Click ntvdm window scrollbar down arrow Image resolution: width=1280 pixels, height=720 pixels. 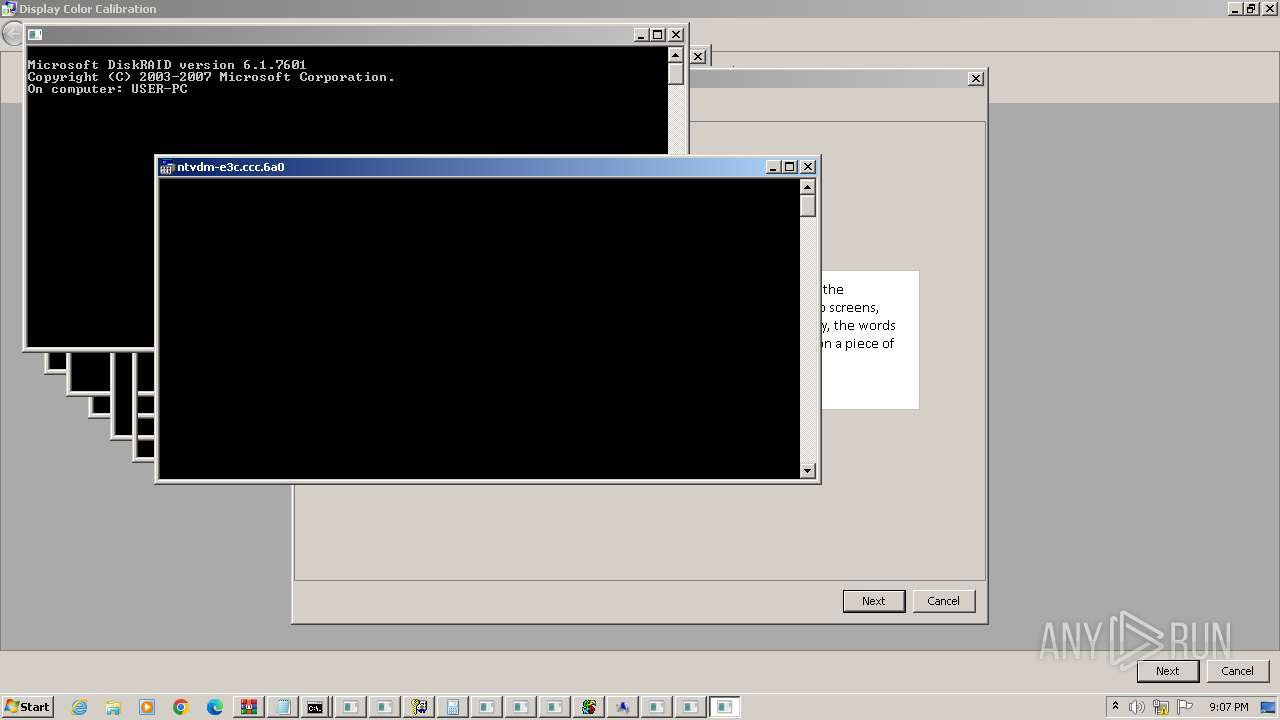808,471
